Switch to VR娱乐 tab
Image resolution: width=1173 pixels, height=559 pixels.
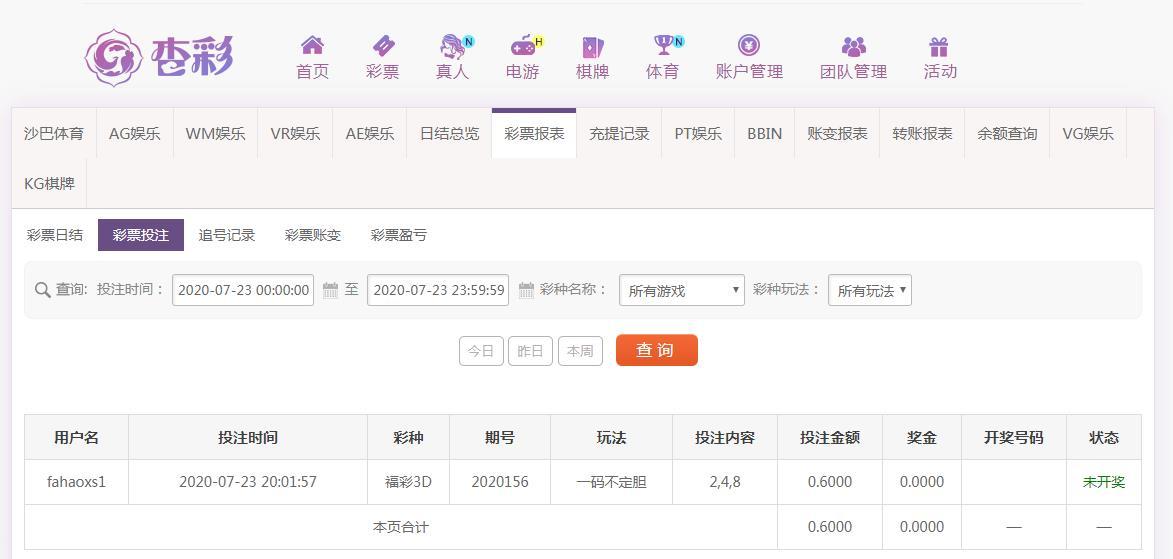295,134
